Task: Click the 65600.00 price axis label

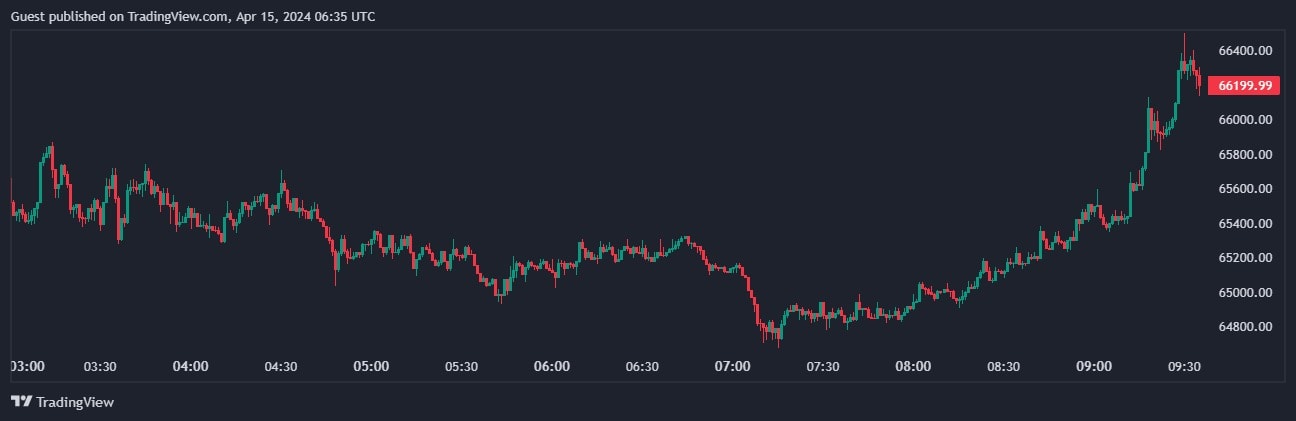Action: tap(1245, 189)
